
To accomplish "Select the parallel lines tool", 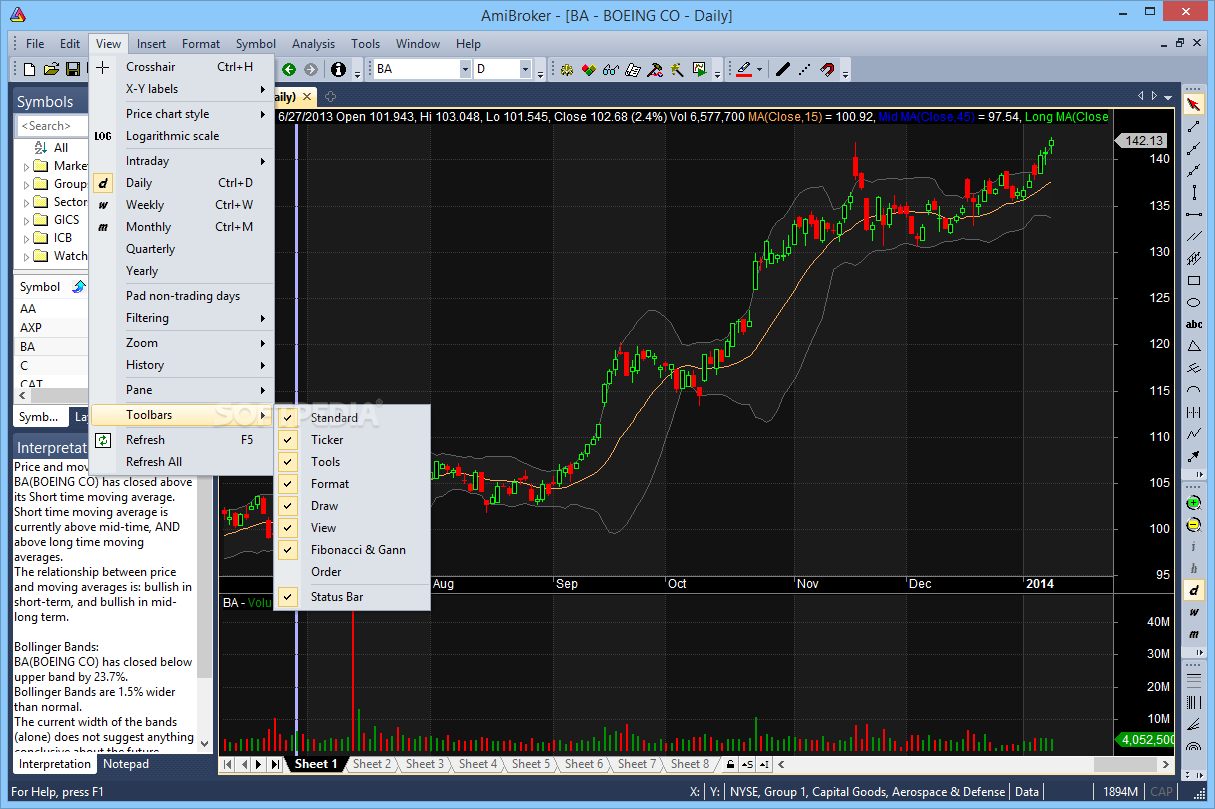I will 1193,236.
